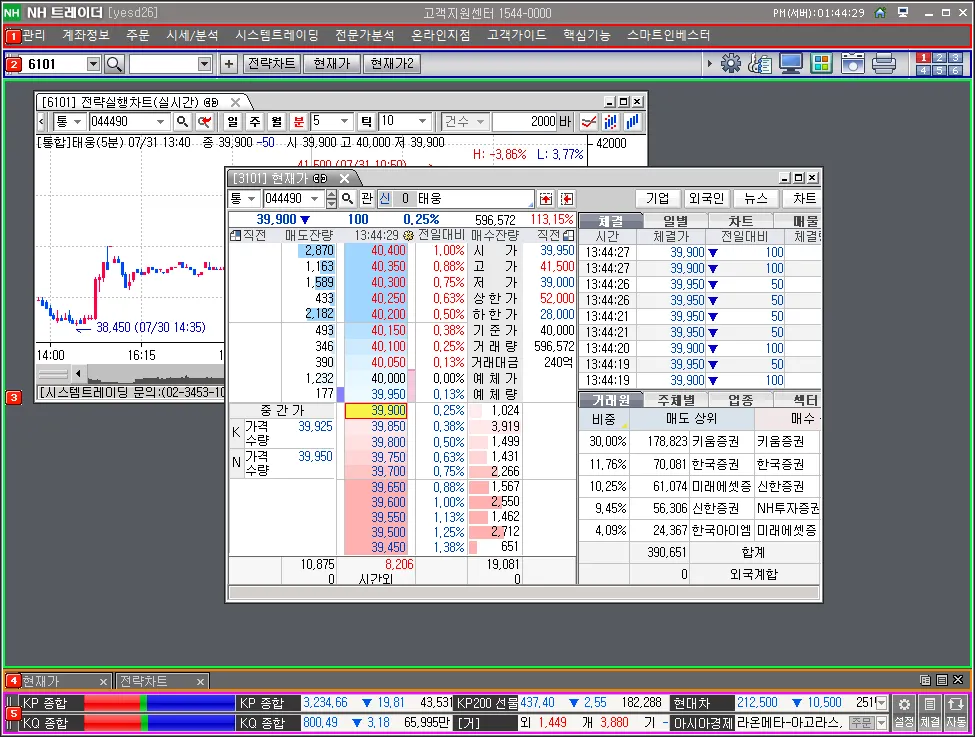The width and height of the screenshot is (975, 737).
Task: Toggle the 일 daily period button in chart
Action: pos(233,121)
